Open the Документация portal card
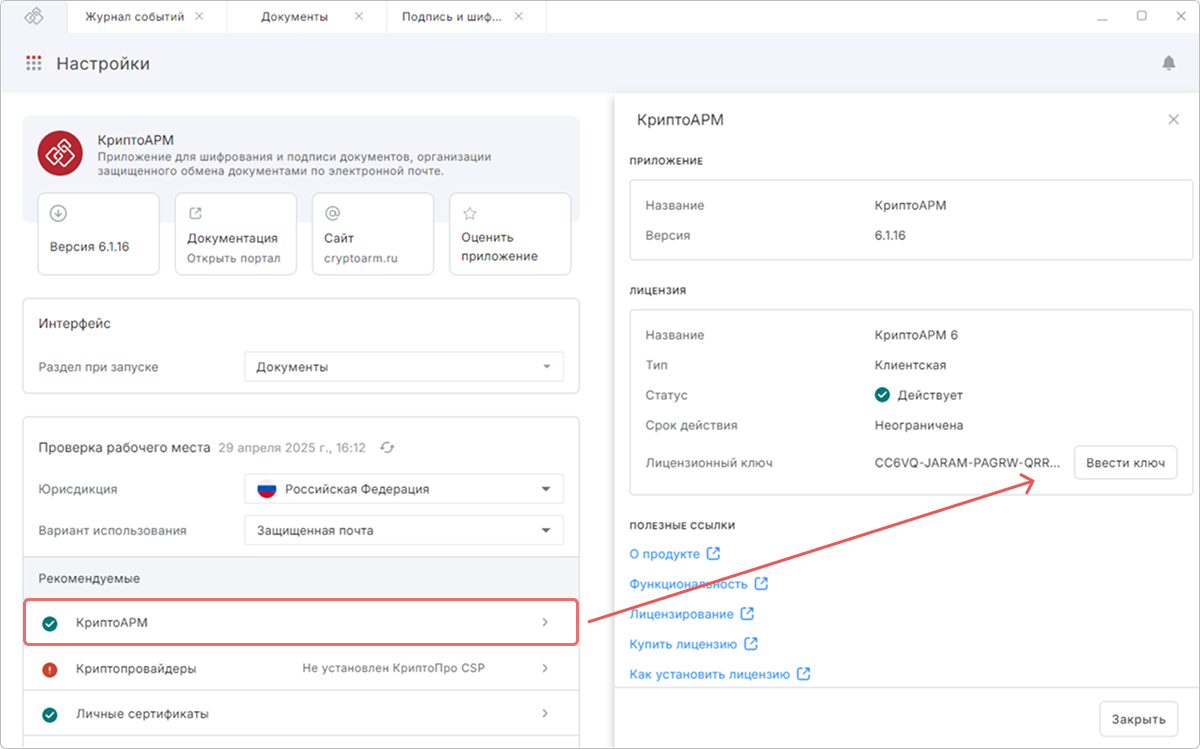This screenshot has width=1200, height=749. [235, 234]
